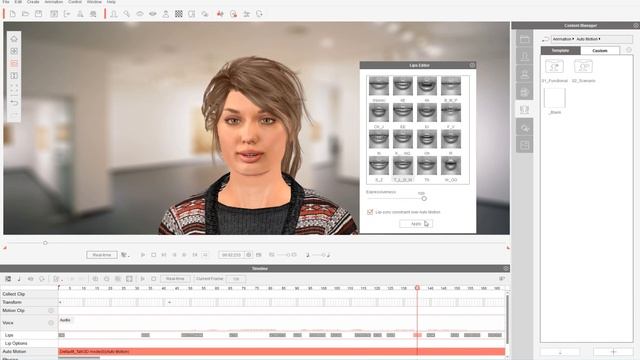Viewport: 640px width, 360px height.
Task: Select the Lips track label
Action: tap(9, 335)
